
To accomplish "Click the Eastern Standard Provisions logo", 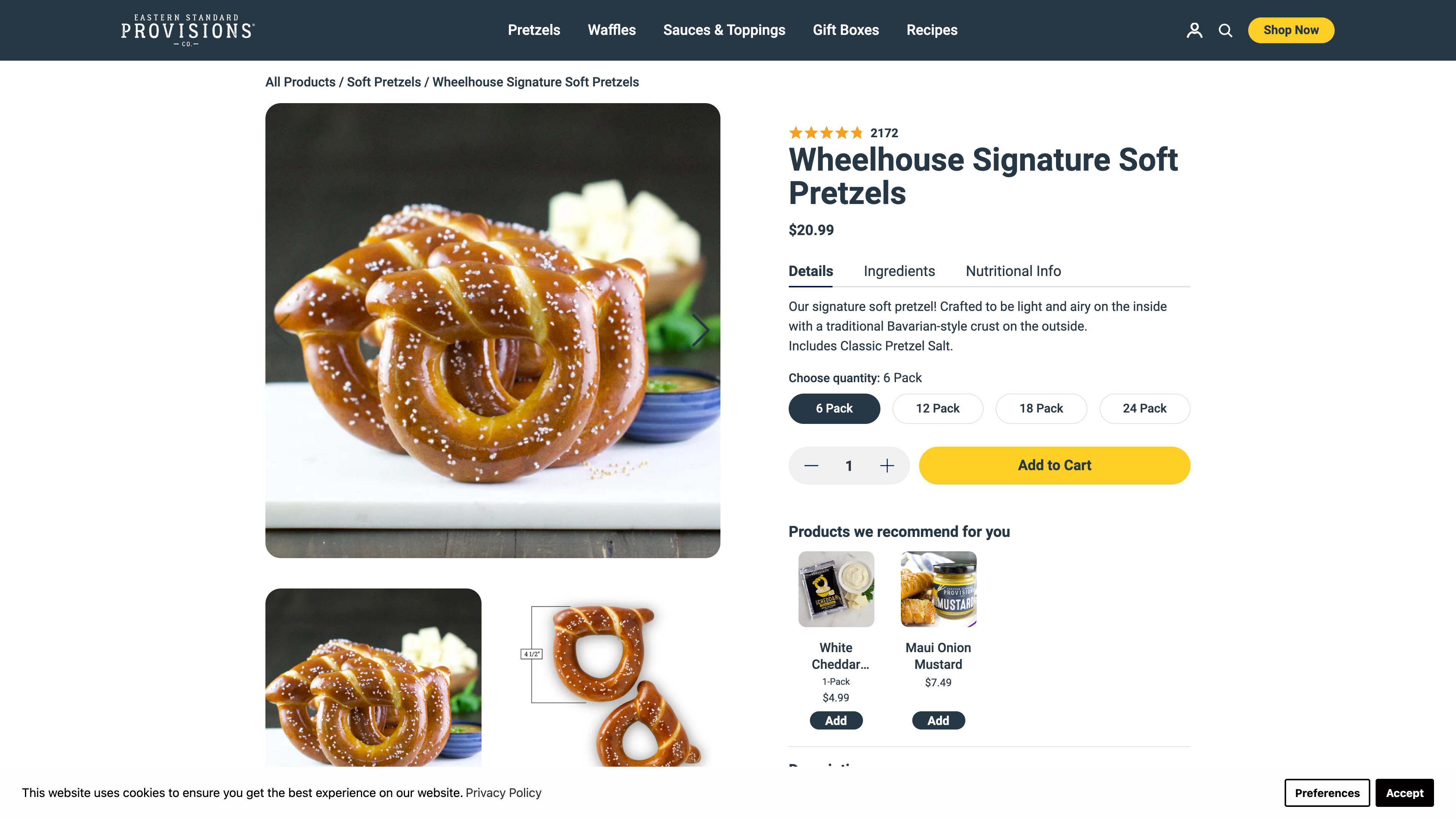I will point(188,30).
